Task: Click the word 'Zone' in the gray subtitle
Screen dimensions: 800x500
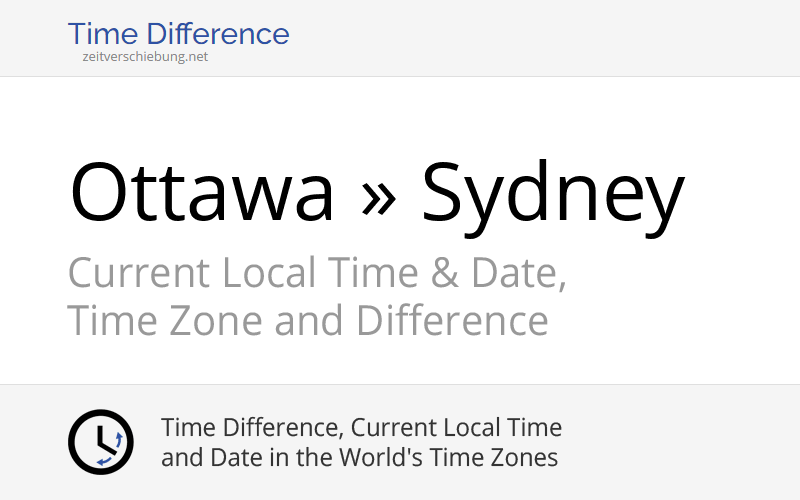Action: 214,320
